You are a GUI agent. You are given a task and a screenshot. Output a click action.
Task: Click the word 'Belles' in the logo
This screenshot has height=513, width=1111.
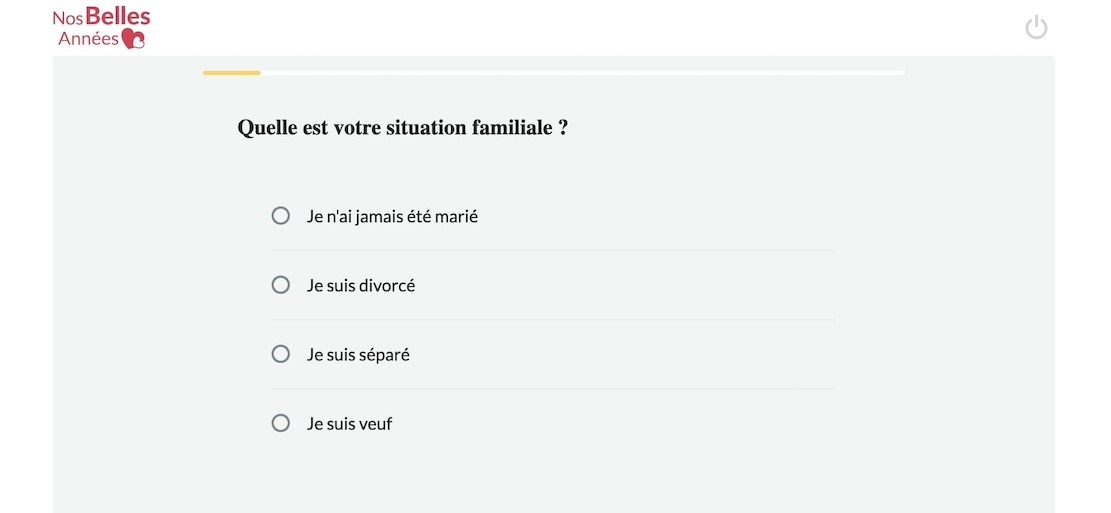pyautogui.click(x=118, y=16)
